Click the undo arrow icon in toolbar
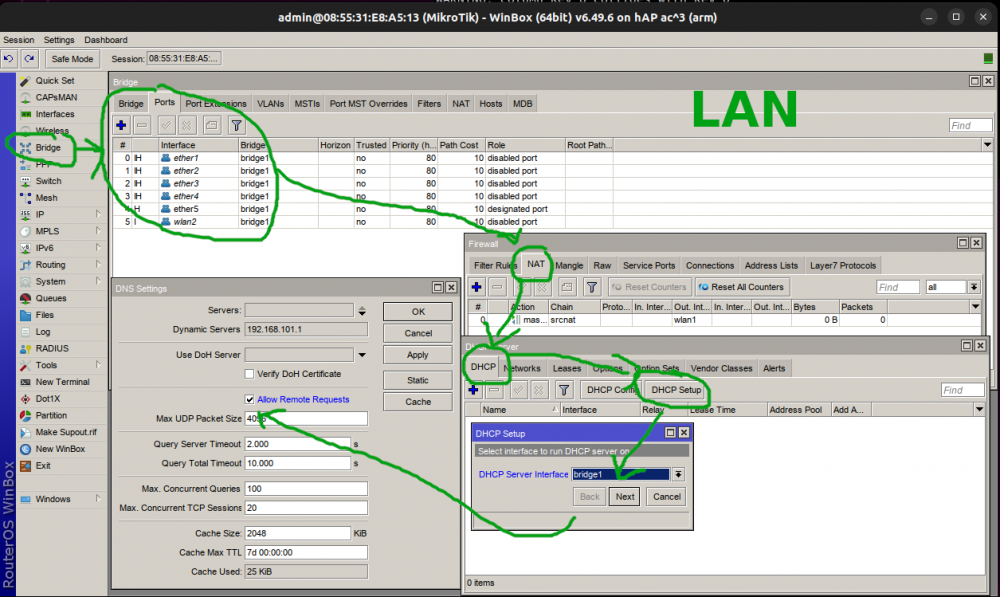Image resolution: width=1000 pixels, height=597 pixels. (10, 59)
